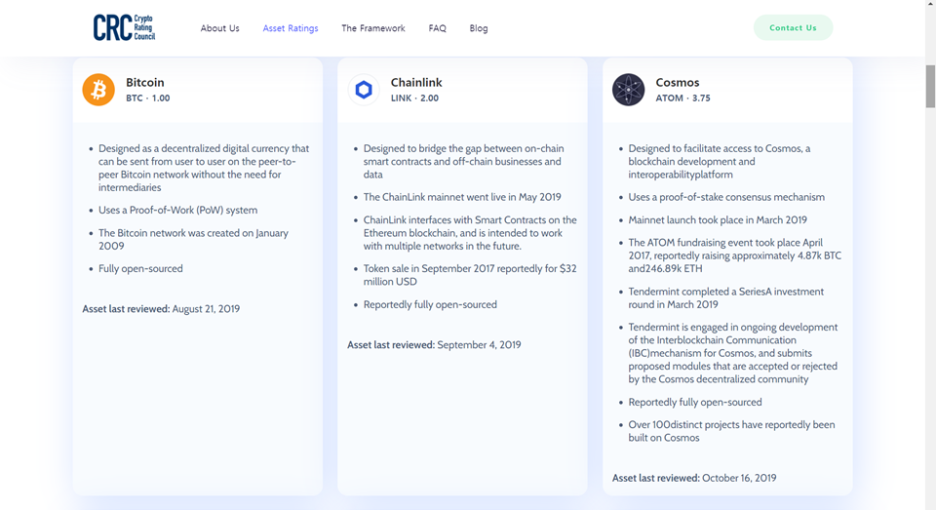Image resolution: width=936 pixels, height=510 pixels.
Task: Open the Blog nav link
Action: (x=478, y=28)
